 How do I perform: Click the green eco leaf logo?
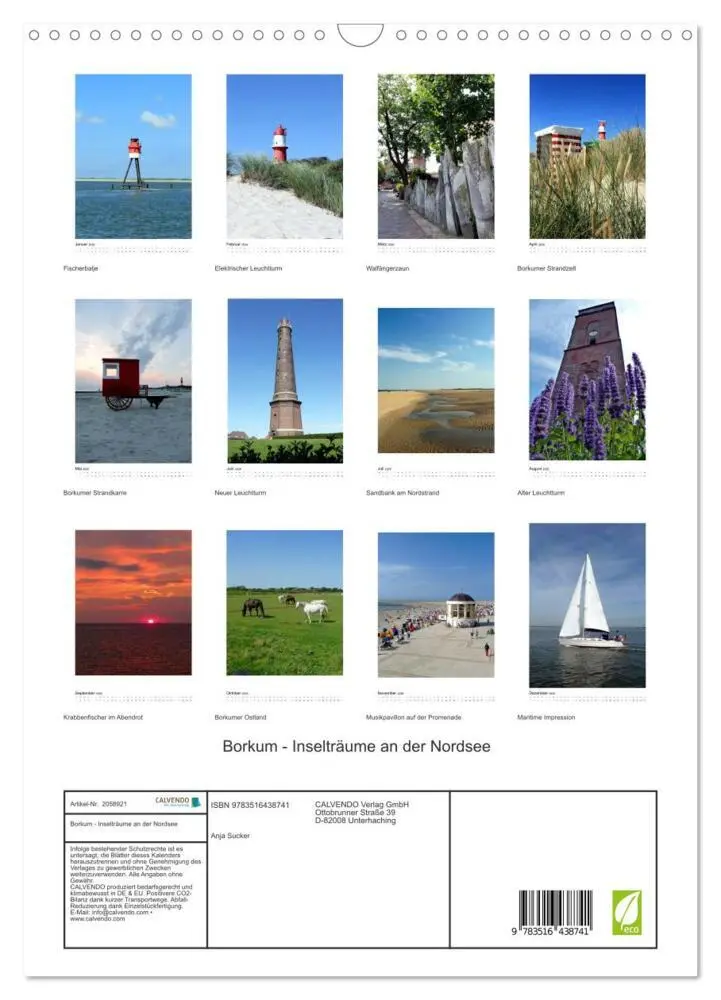(627, 913)
